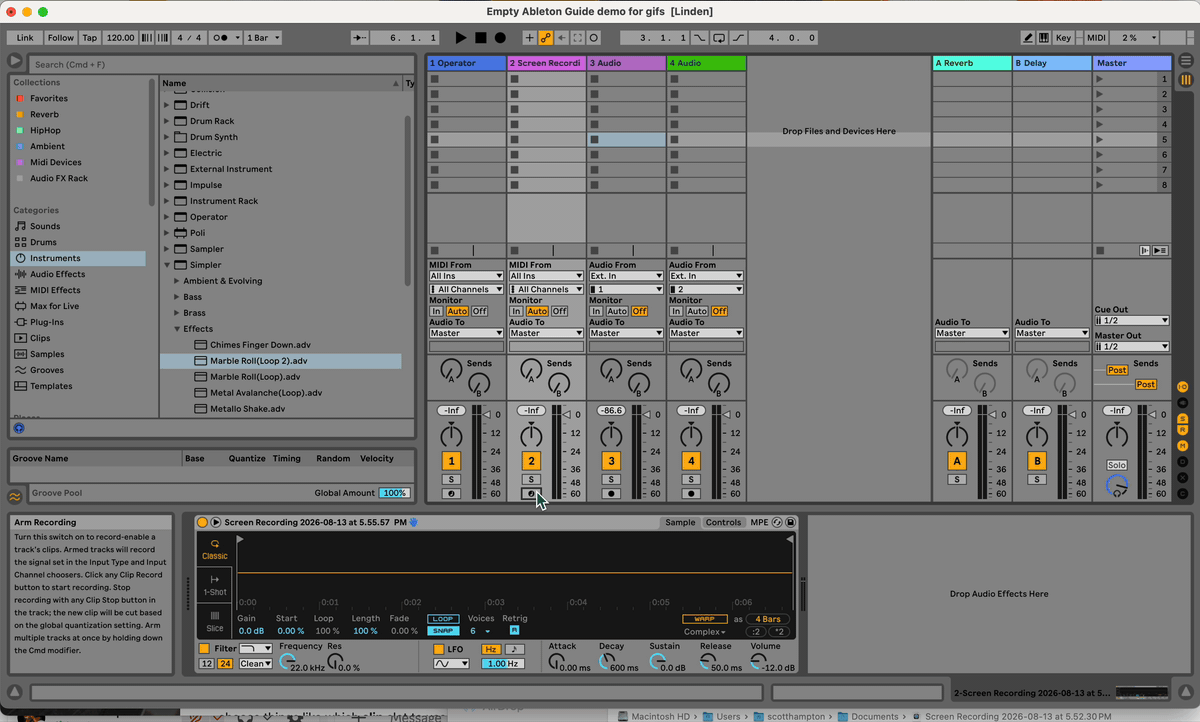
Task: Toggle the Session Record circle button
Action: point(594,38)
